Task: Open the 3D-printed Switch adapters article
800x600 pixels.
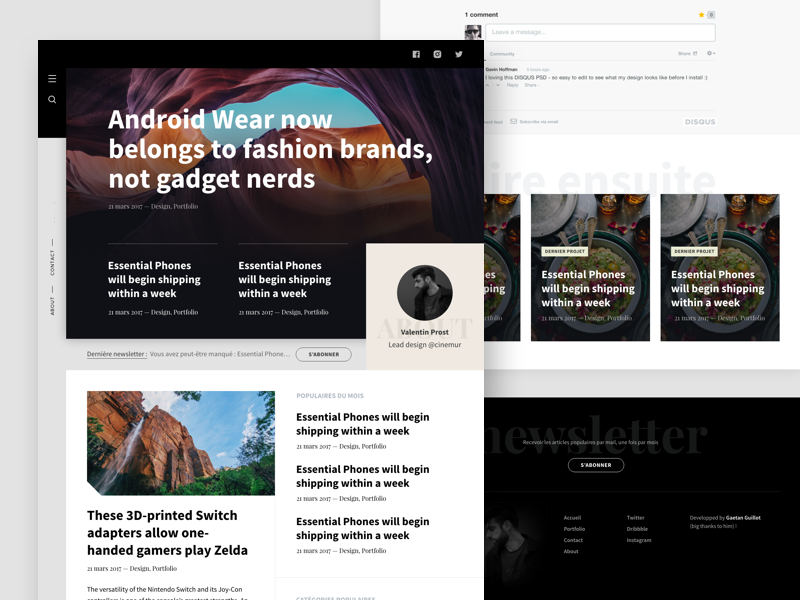Action: coord(167,533)
